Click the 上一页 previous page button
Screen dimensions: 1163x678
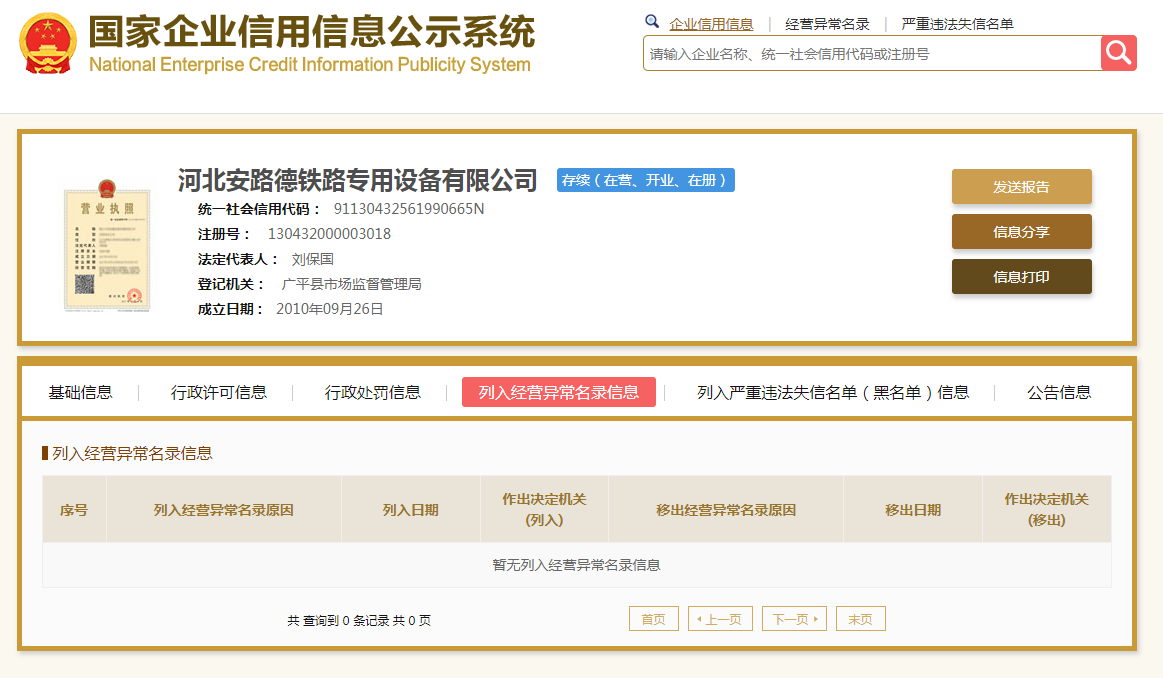pyautogui.click(x=720, y=619)
